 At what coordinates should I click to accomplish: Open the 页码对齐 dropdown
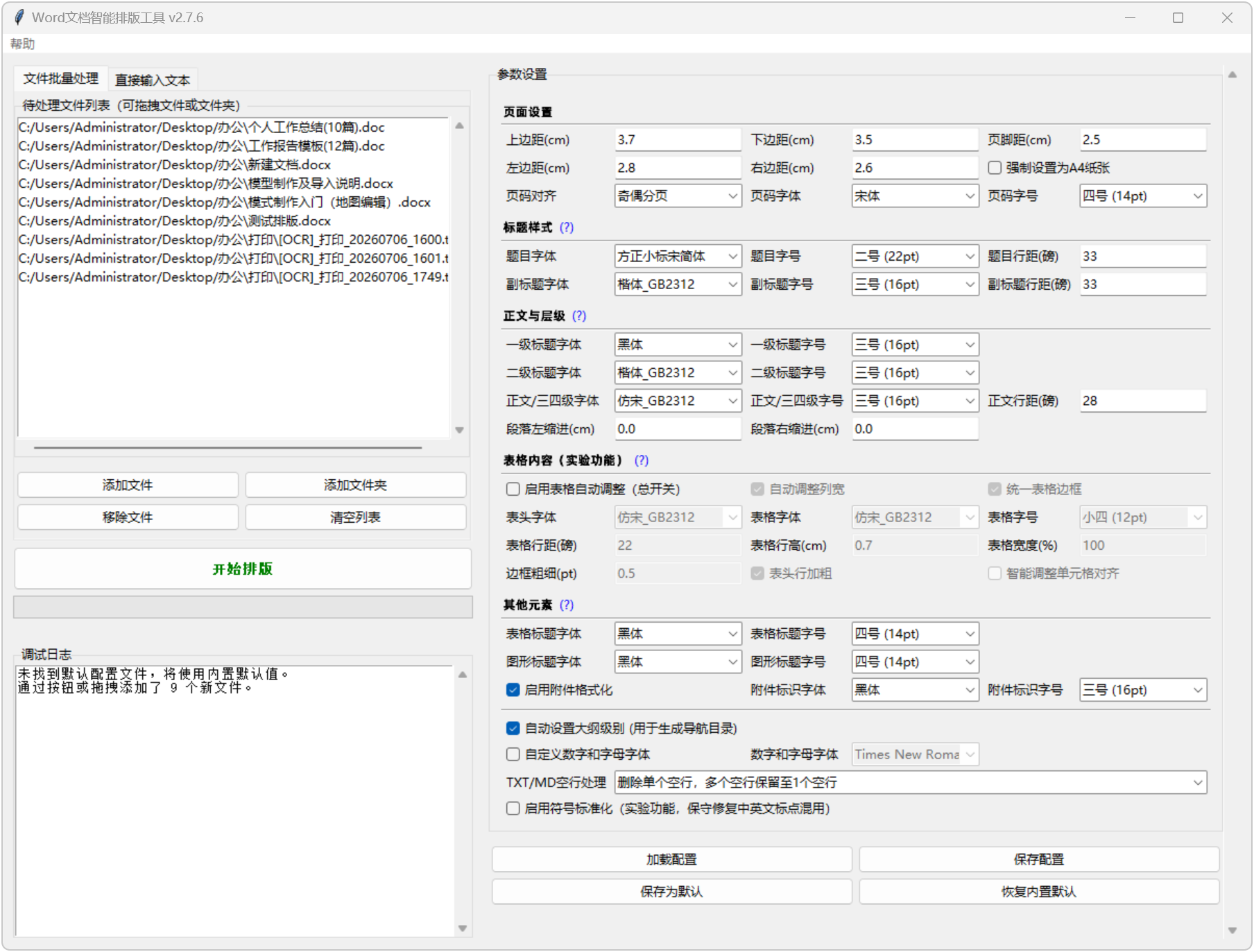678,196
